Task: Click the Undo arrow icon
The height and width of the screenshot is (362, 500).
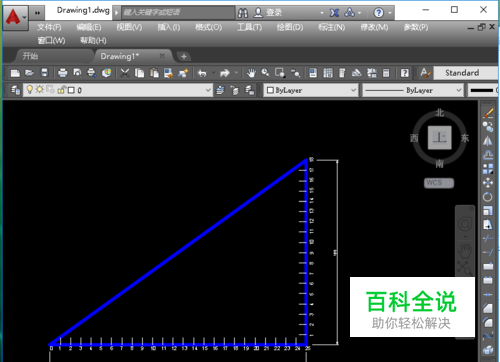Action: pos(202,73)
